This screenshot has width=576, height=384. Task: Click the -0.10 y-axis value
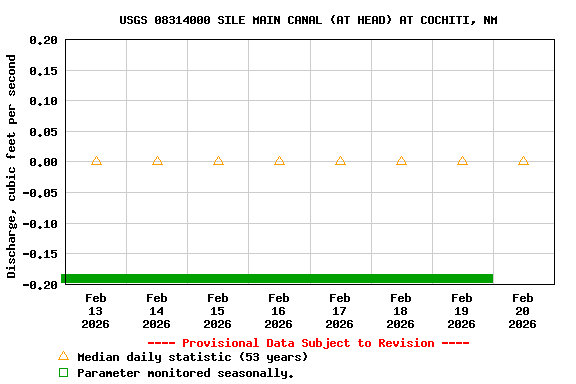click(40, 224)
